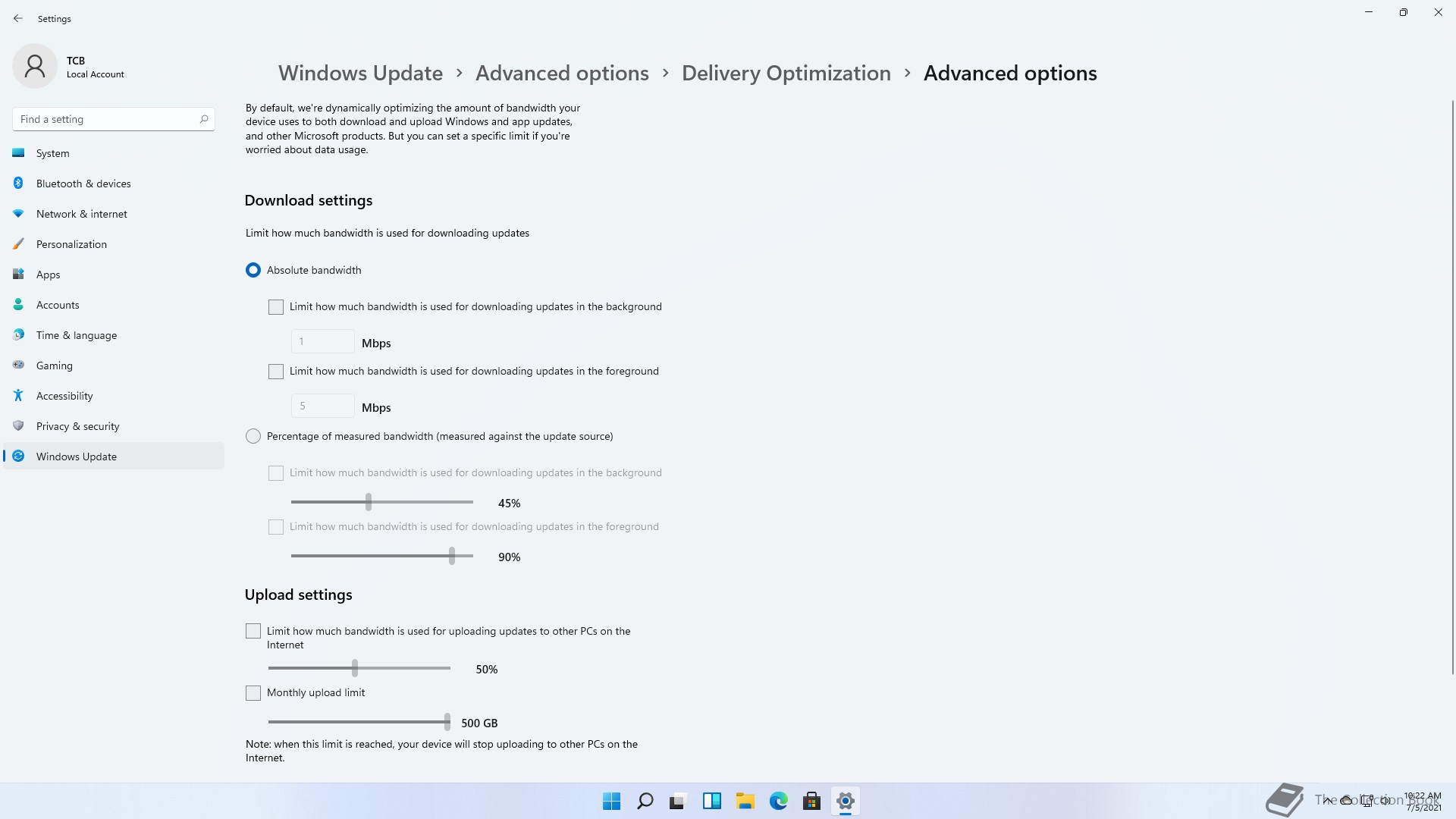
Task: Click the search magnifier in Find a setting
Action: pos(204,119)
